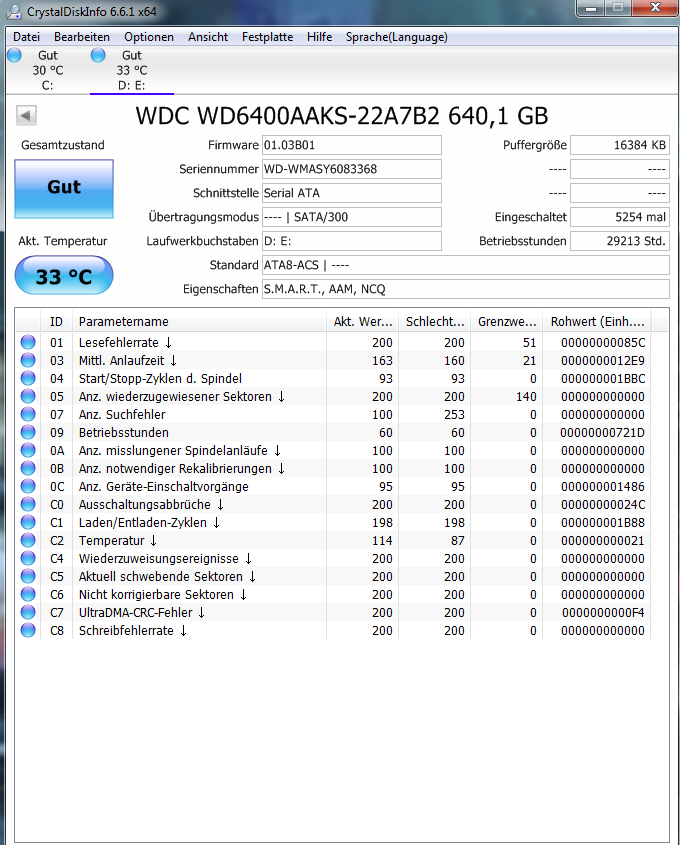The width and height of the screenshot is (680, 845).
Task: Click the CrystalDiskInfo title bar app icon
Action: [x=14, y=11]
